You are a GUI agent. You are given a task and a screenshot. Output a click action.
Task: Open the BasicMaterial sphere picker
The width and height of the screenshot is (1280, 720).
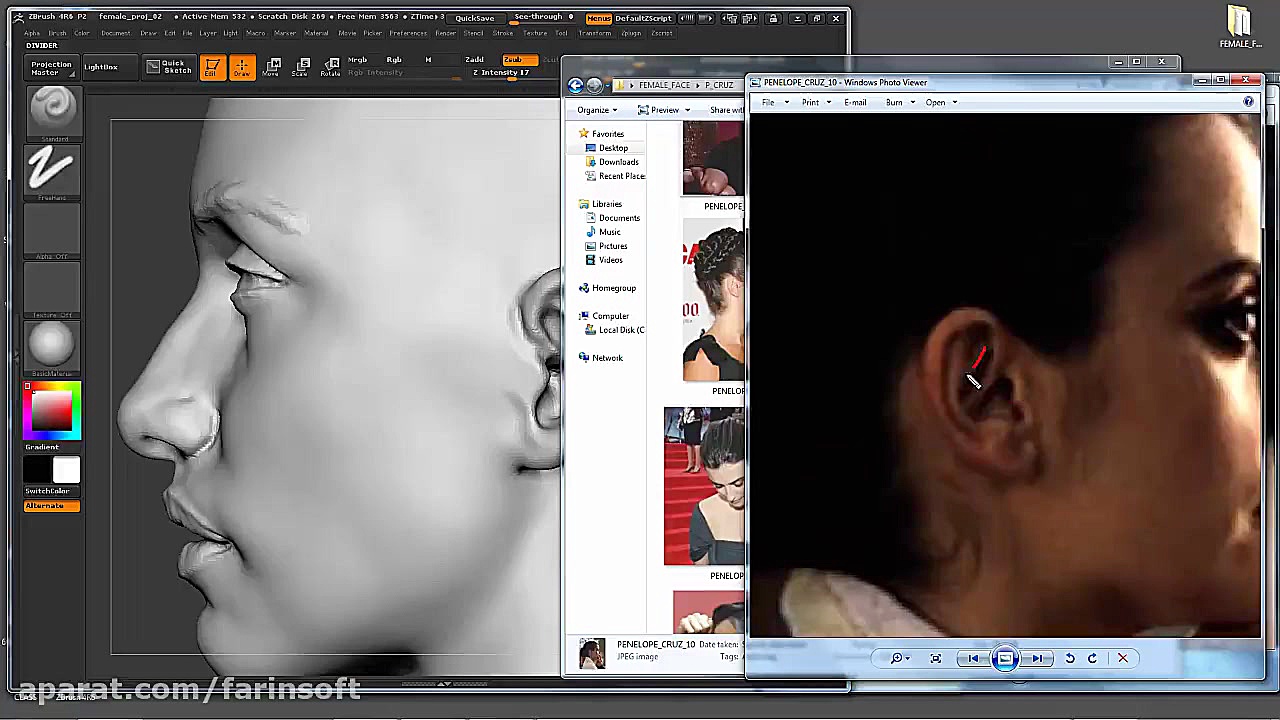pyautogui.click(x=52, y=349)
